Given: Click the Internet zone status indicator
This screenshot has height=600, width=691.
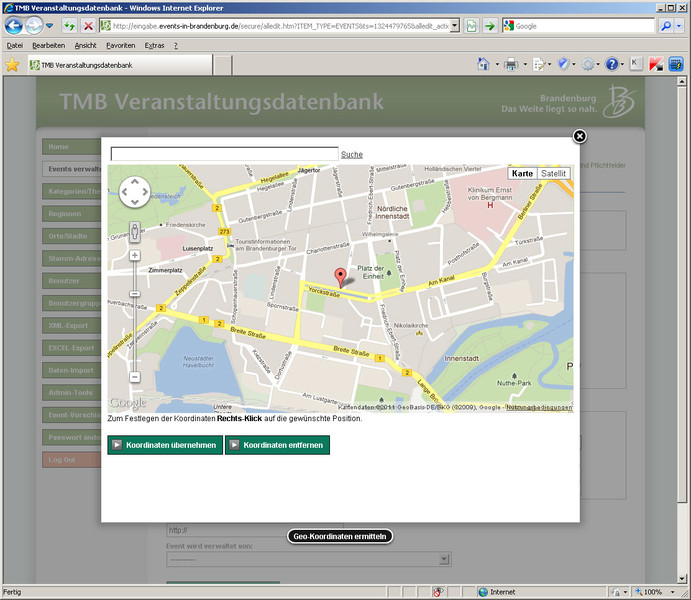Looking at the screenshot, I should (x=497, y=592).
